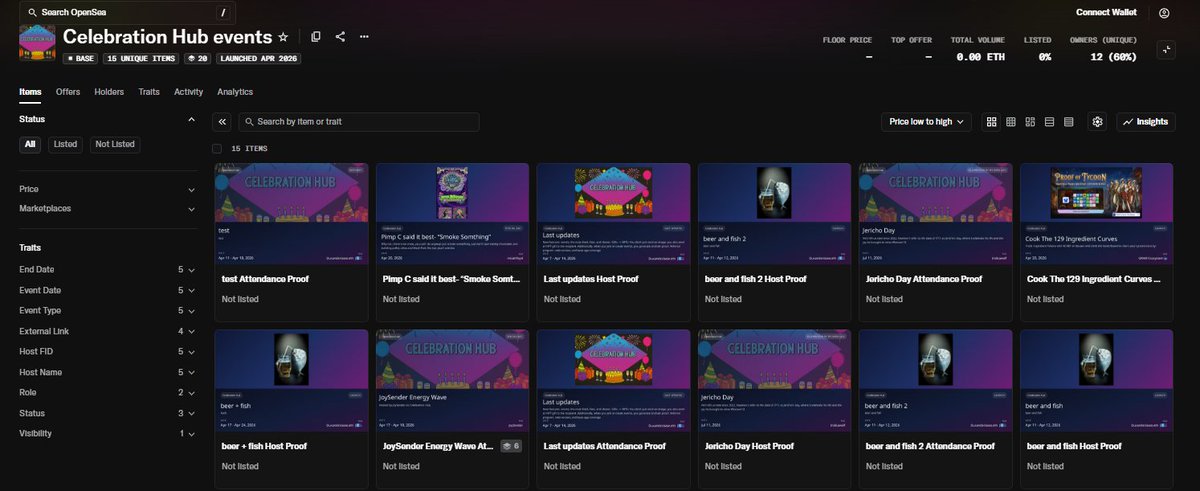
Task: Expand the Event Type trait
Action: pyautogui.click(x=108, y=311)
